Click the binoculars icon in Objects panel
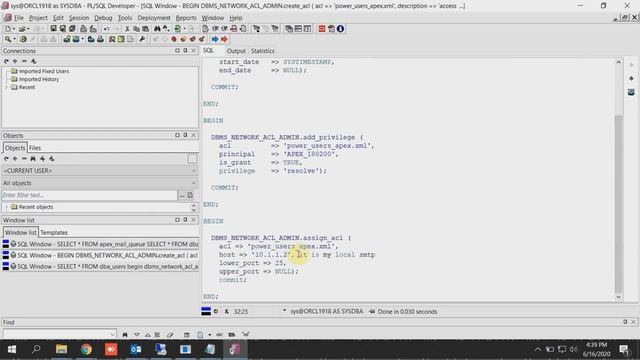Viewport: 640px width, 360px height. point(33,159)
